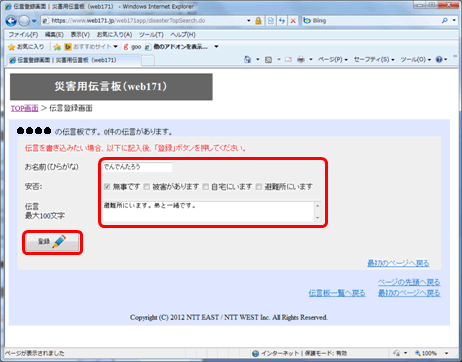Click the search magnifier in Bing box
Image resolution: width=462 pixels, height=362 pixels.
point(444,21)
